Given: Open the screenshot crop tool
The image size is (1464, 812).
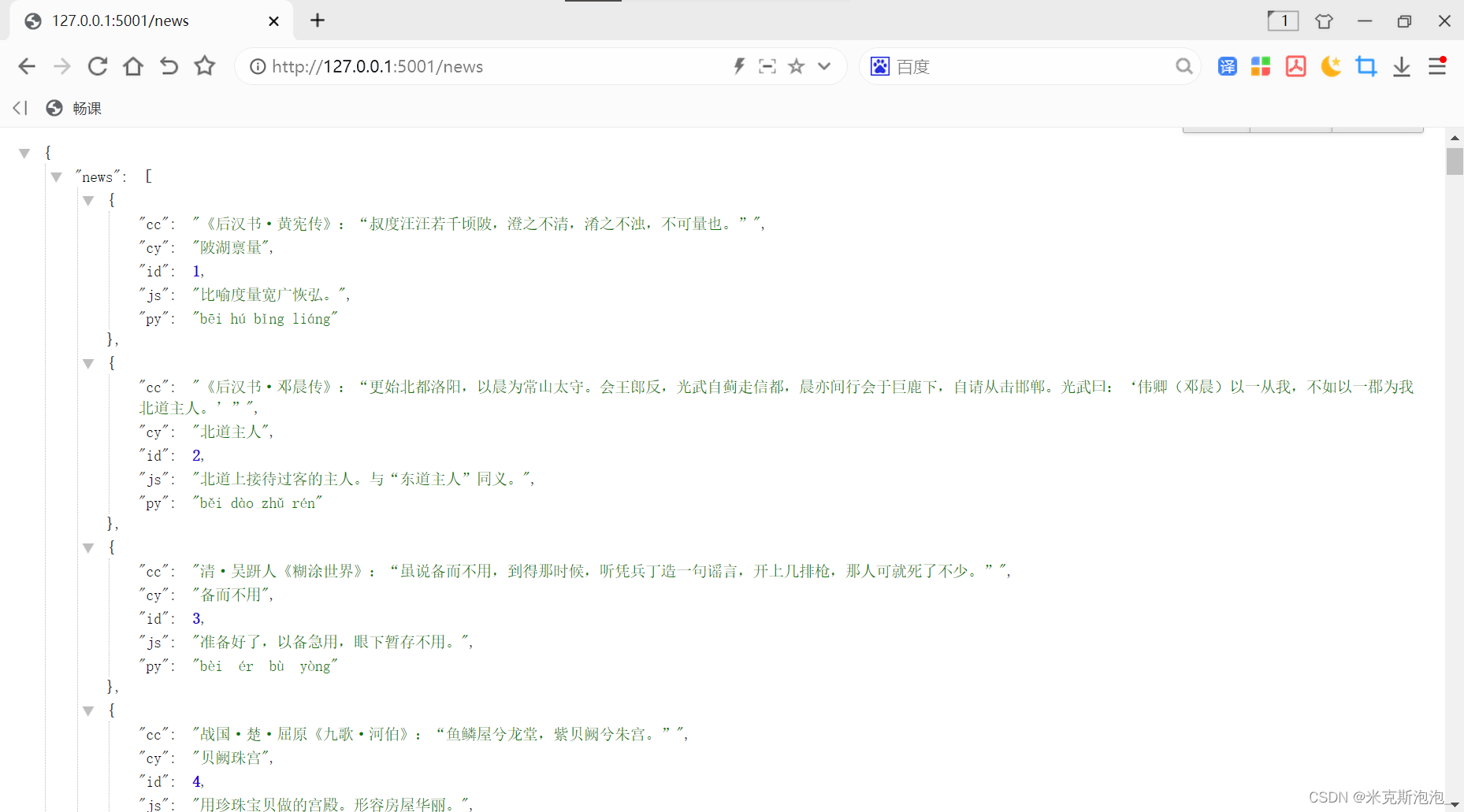Looking at the screenshot, I should point(1366,66).
